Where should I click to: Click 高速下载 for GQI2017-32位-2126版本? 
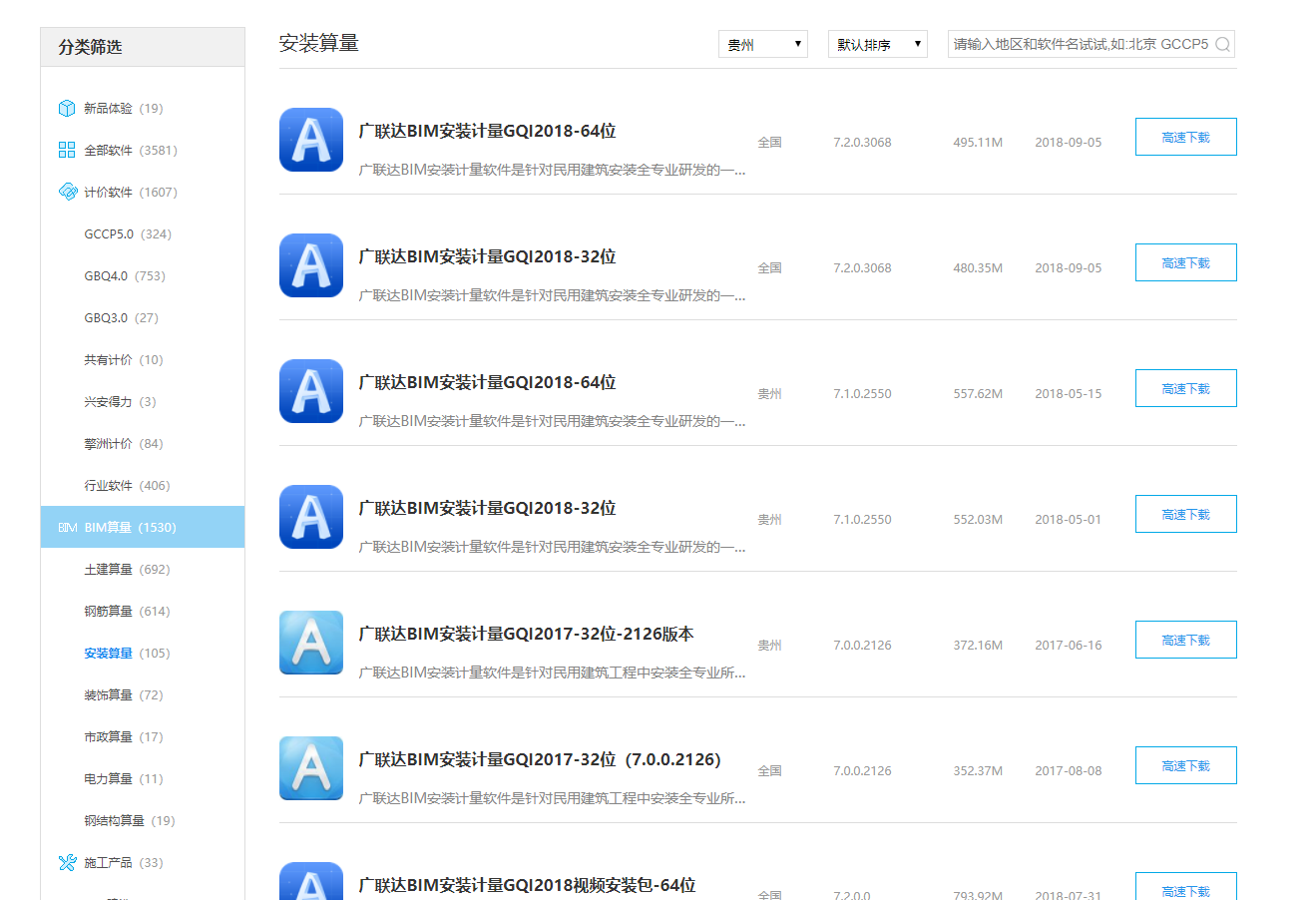click(1186, 640)
